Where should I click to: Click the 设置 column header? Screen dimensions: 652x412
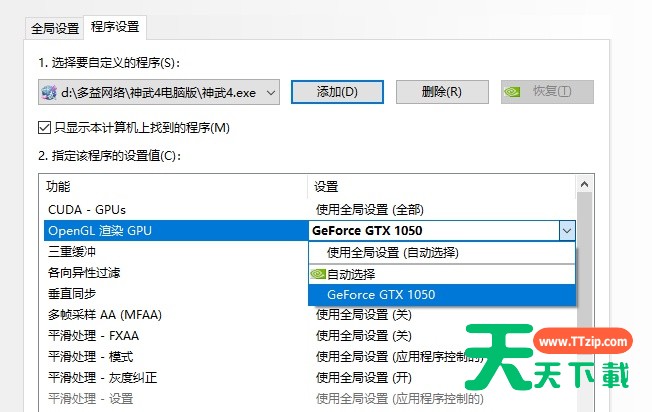[x=442, y=186]
